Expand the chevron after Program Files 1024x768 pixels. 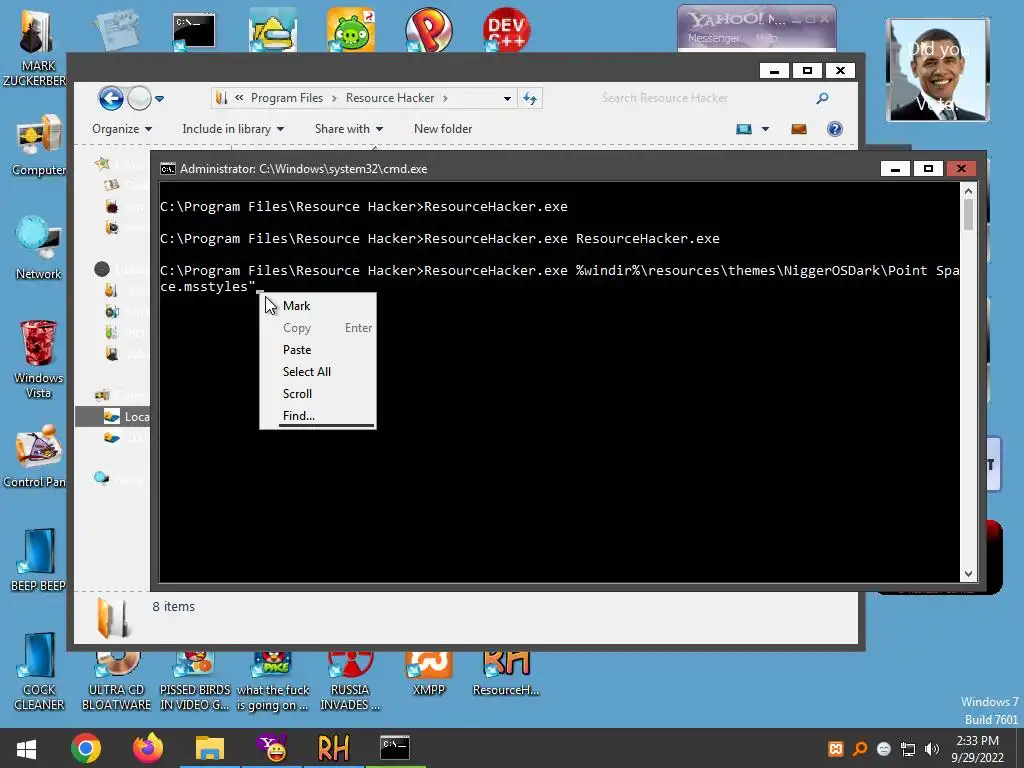click(x=334, y=98)
